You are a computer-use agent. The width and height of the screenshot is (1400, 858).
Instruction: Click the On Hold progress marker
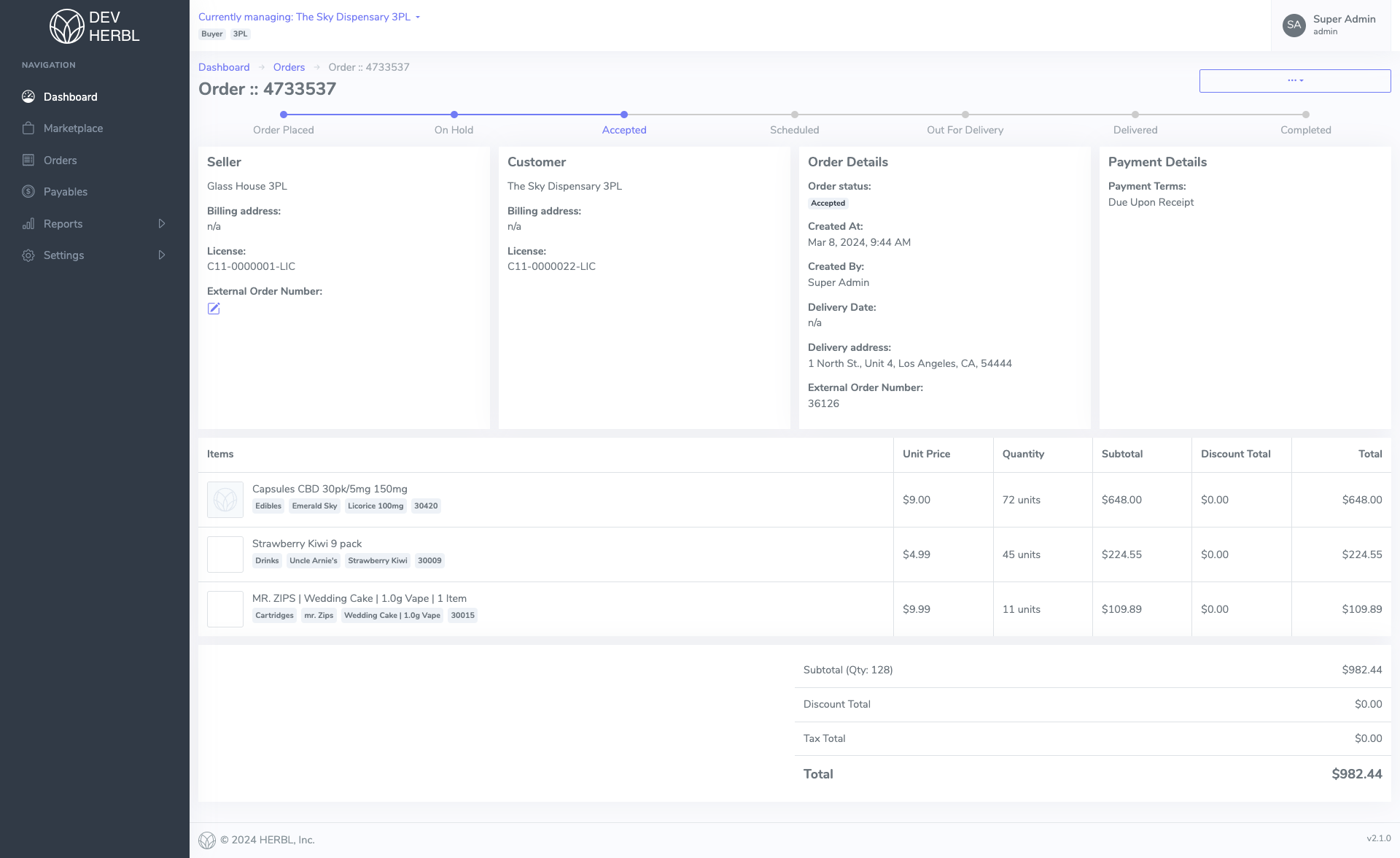pyautogui.click(x=454, y=115)
